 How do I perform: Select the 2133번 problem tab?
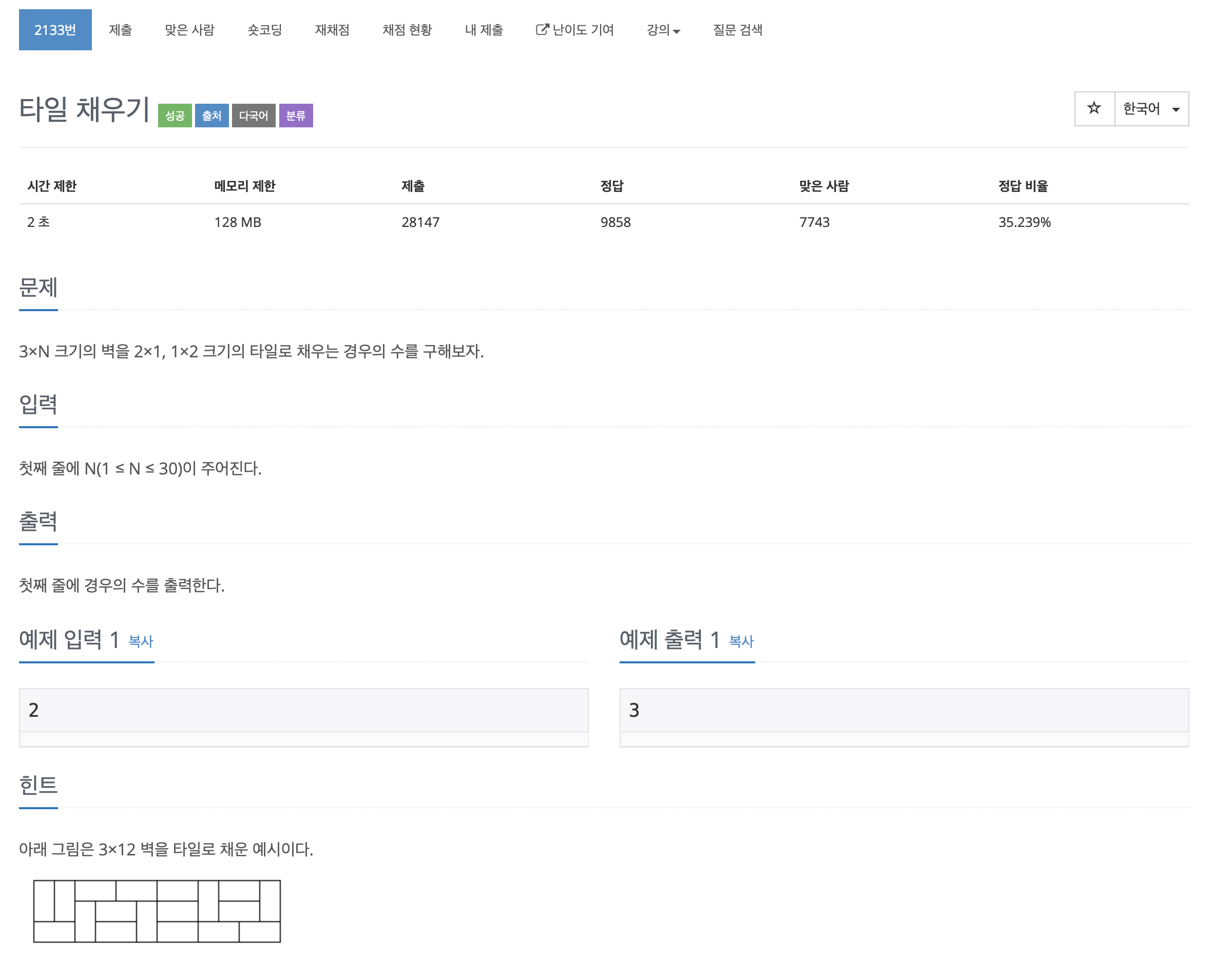[55, 30]
